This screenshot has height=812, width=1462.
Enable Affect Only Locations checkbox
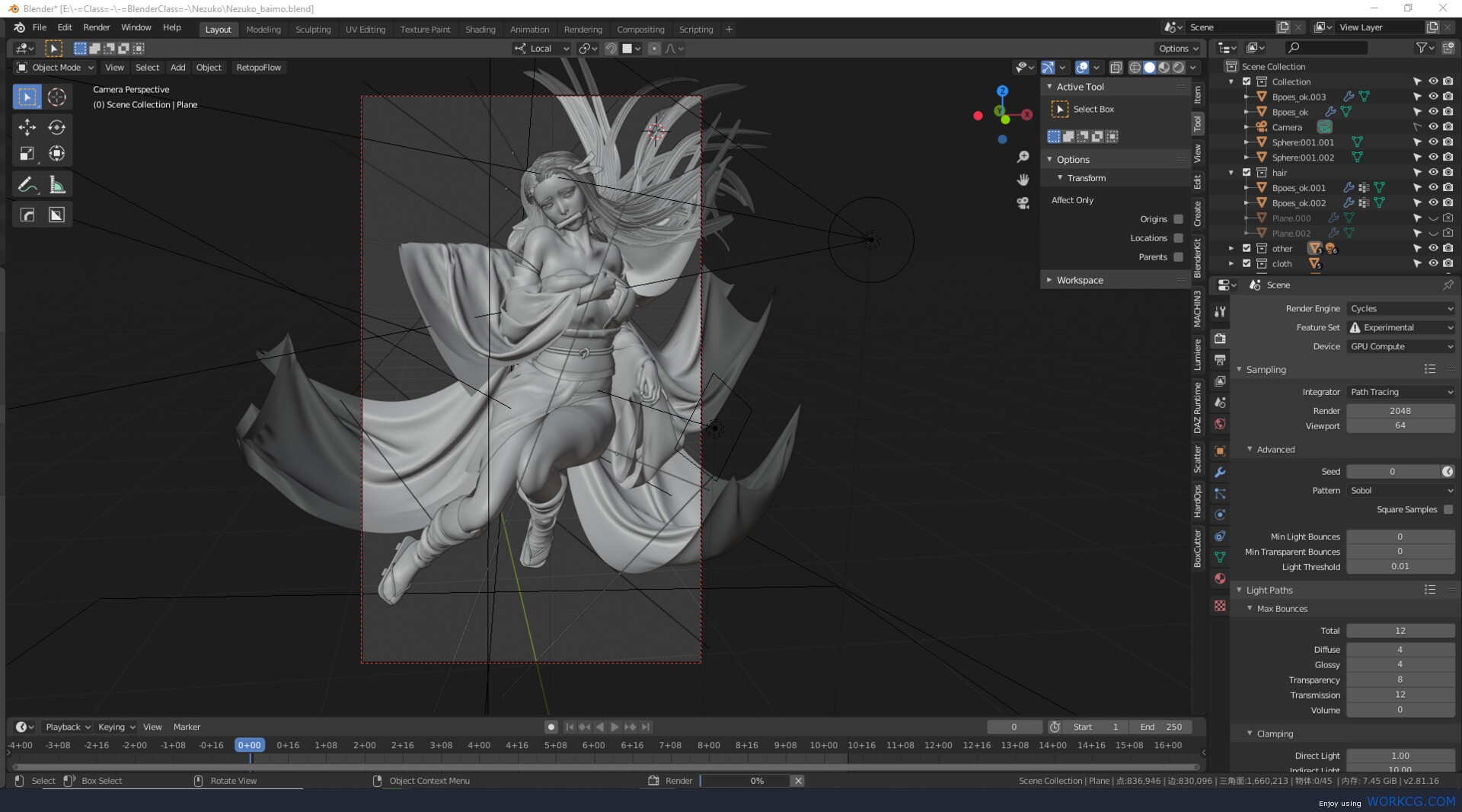point(1178,238)
